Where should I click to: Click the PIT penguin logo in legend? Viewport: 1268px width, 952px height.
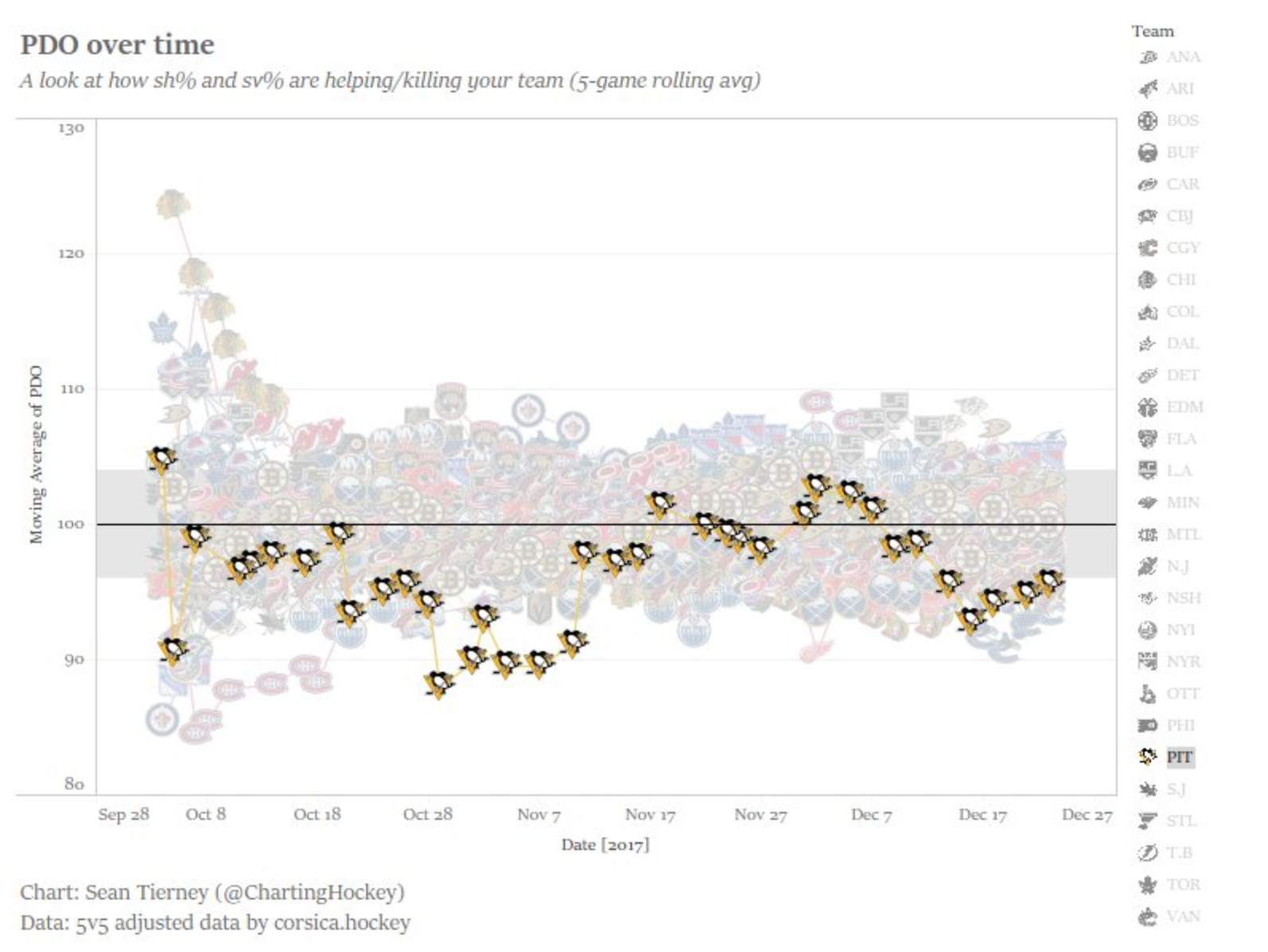pyautogui.click(x=1147, y=757)
